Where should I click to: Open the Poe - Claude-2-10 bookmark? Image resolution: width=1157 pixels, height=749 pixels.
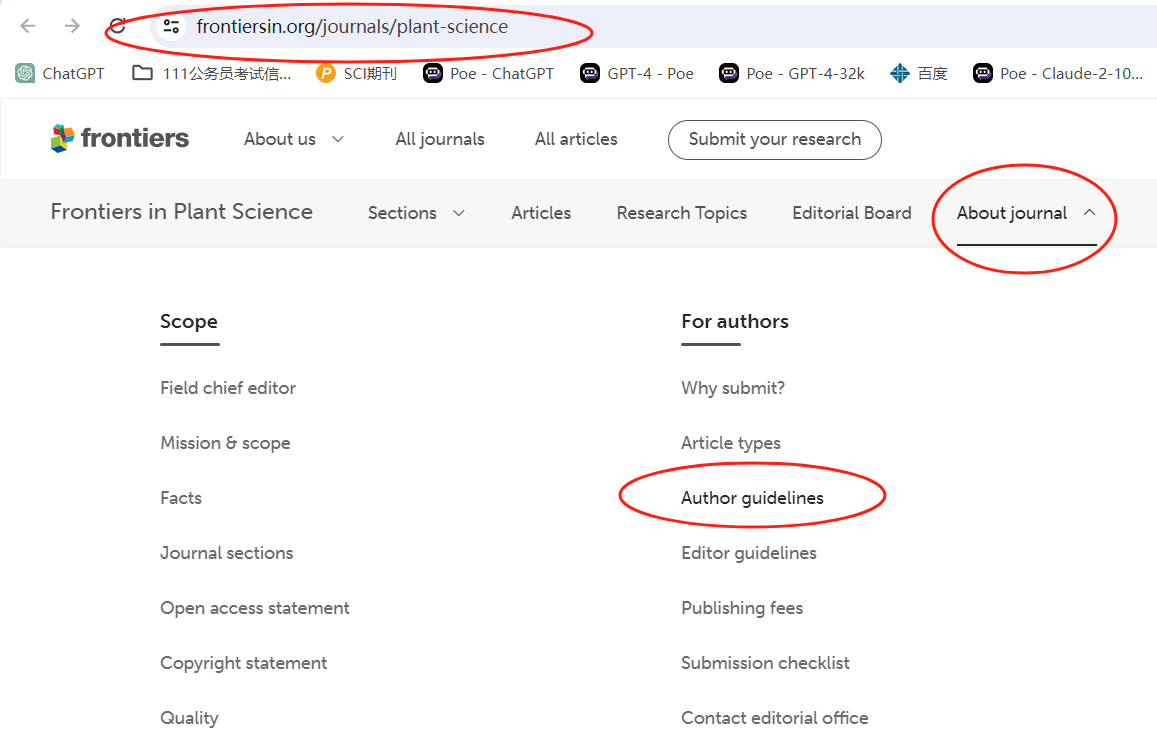[1058, 73]
